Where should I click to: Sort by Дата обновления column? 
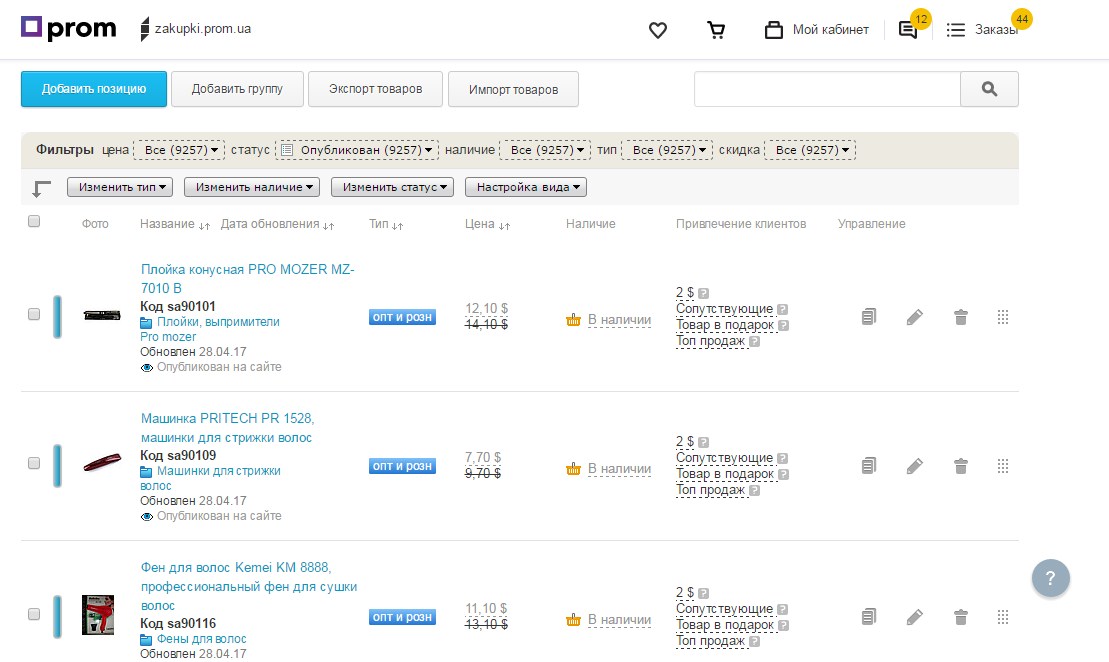click(277, 224)
